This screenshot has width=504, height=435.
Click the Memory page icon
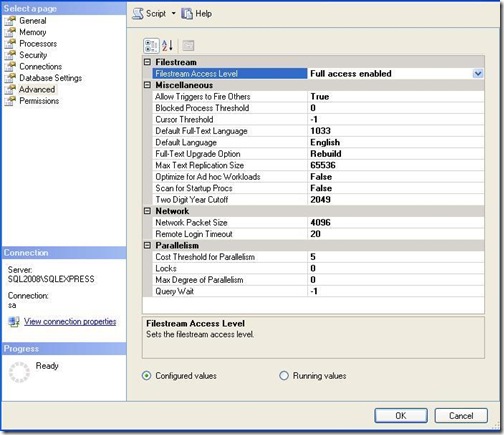(10, 32)
